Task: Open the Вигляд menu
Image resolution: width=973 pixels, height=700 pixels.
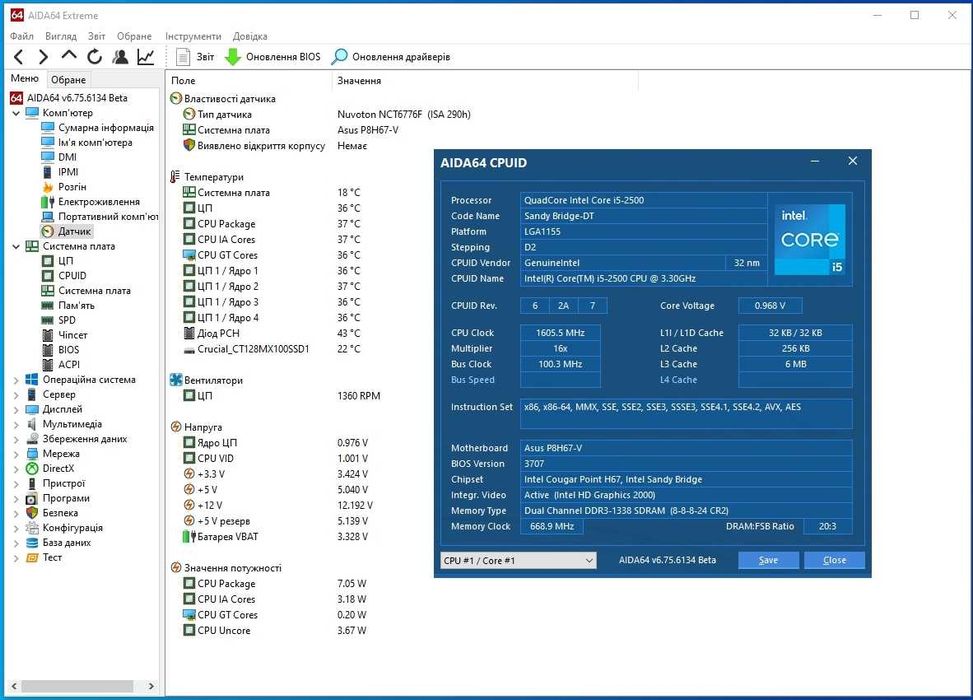Action: pyautogui.click(x=61, y=36)
